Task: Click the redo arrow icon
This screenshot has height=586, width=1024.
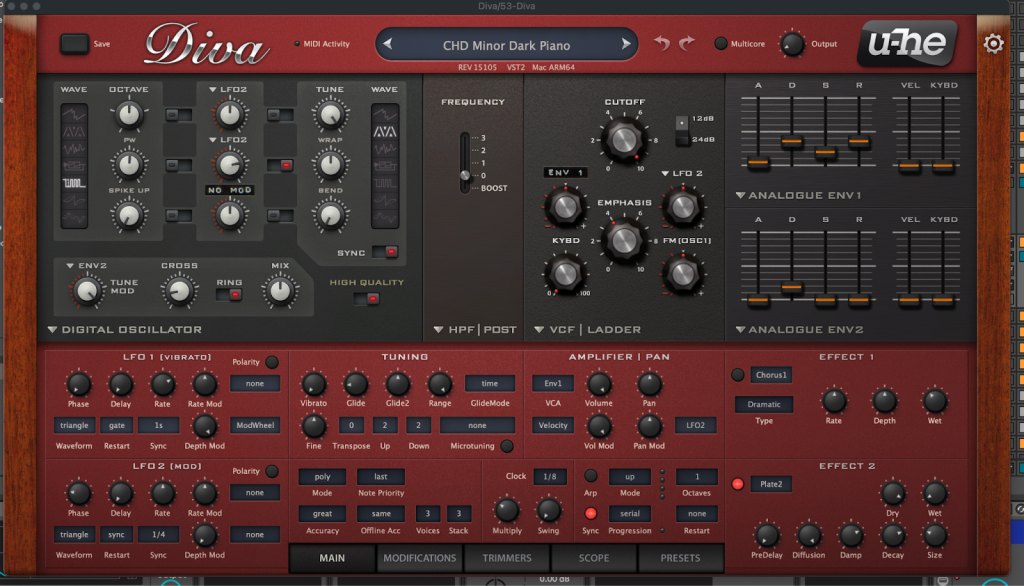Action: [x=686, y=44]
